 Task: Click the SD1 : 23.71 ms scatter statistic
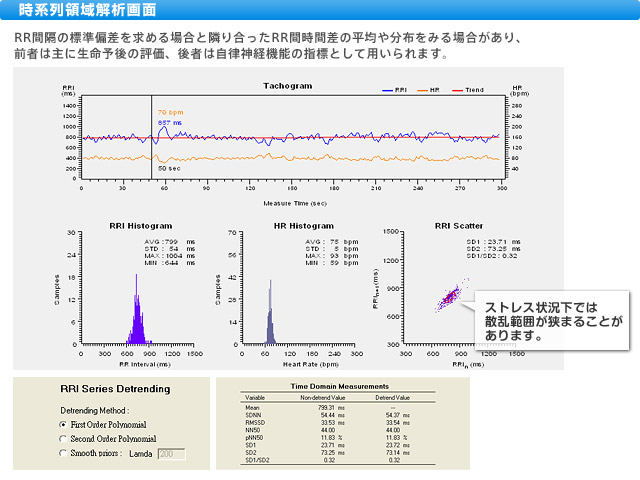point(493,242)
